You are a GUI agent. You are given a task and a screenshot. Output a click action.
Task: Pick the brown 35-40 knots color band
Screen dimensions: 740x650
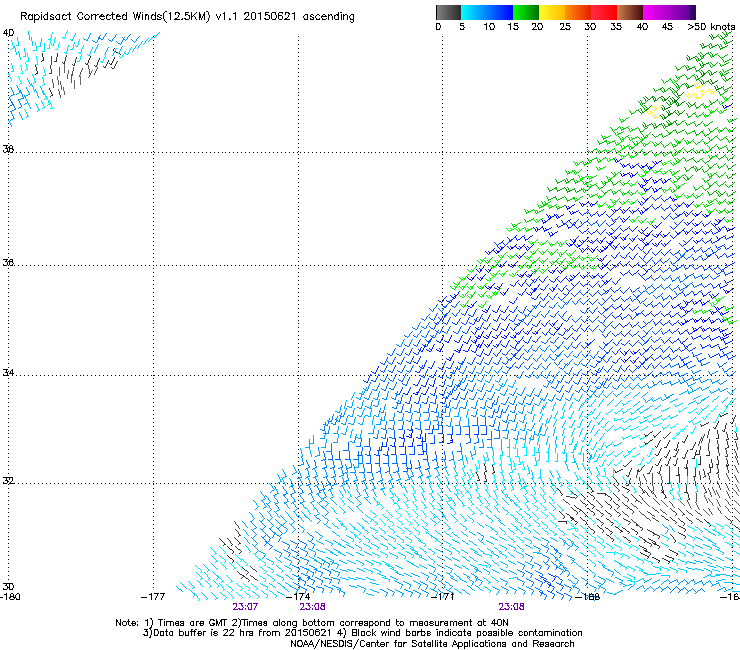[630, 12]
